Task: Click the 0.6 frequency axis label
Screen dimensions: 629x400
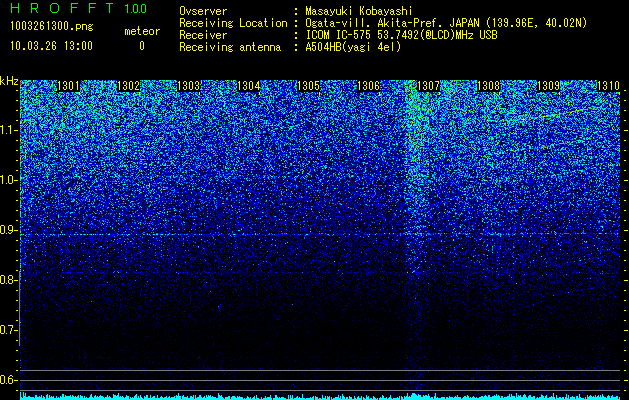Action: click(8, 380)
